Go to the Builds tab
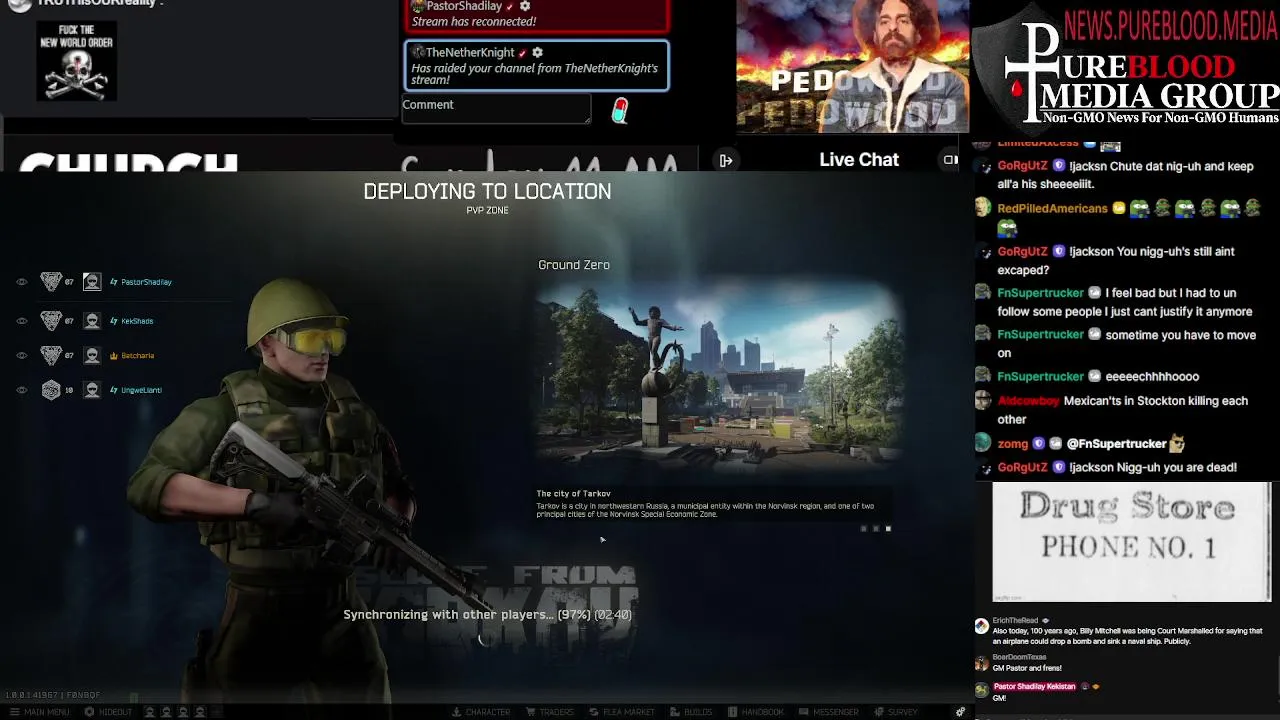Screen dimensions: 1280x720 pos(691,712)
